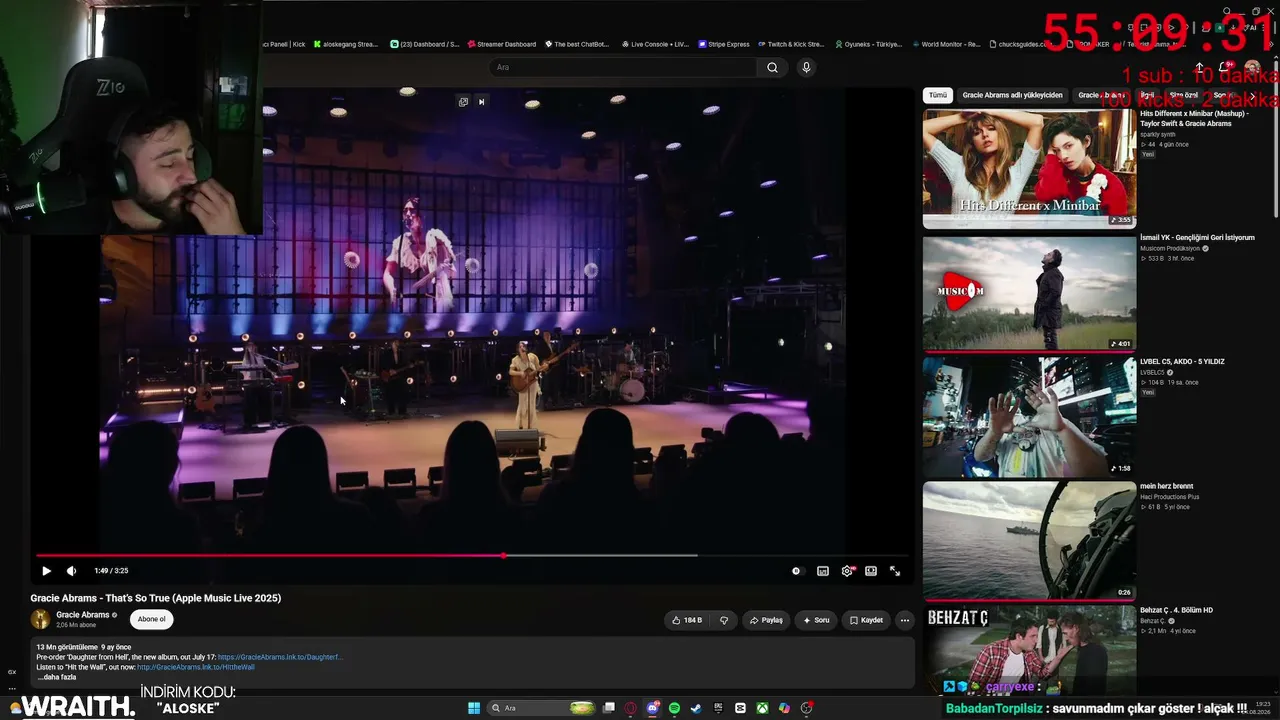The width and height of the screenshot is (1280, 720).
Task: Open the Windows Start menu
Action: (474, 708)
